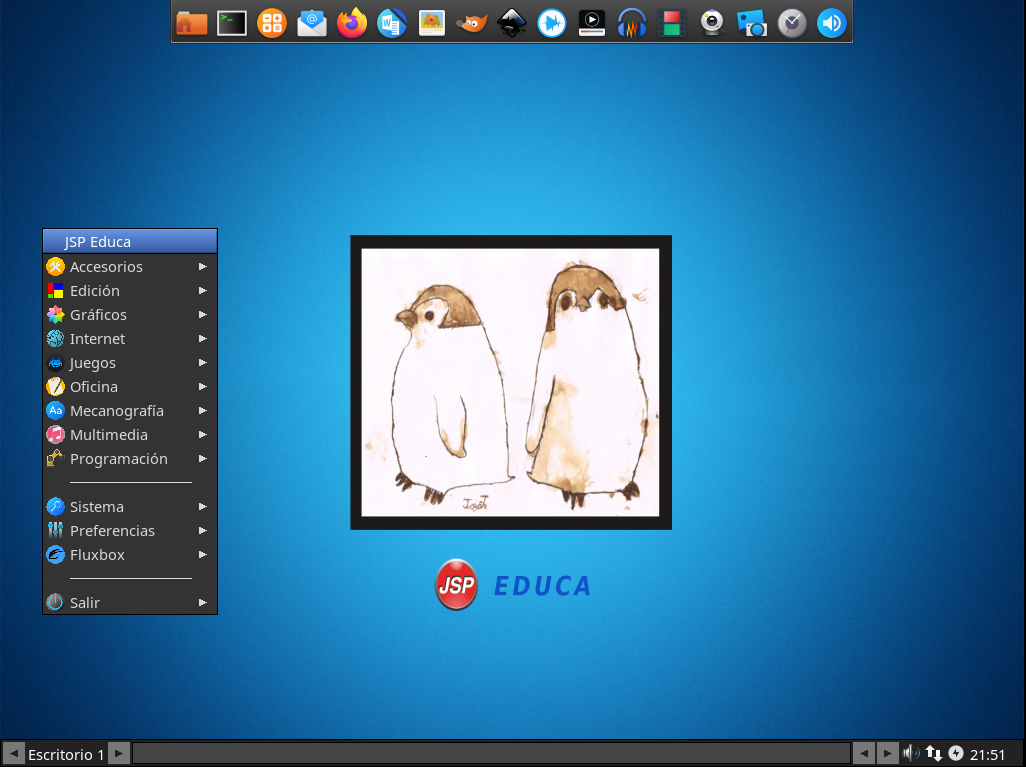Open the black video player icon
This screenshot has height=767, width=1026.
tap(592, 24)
